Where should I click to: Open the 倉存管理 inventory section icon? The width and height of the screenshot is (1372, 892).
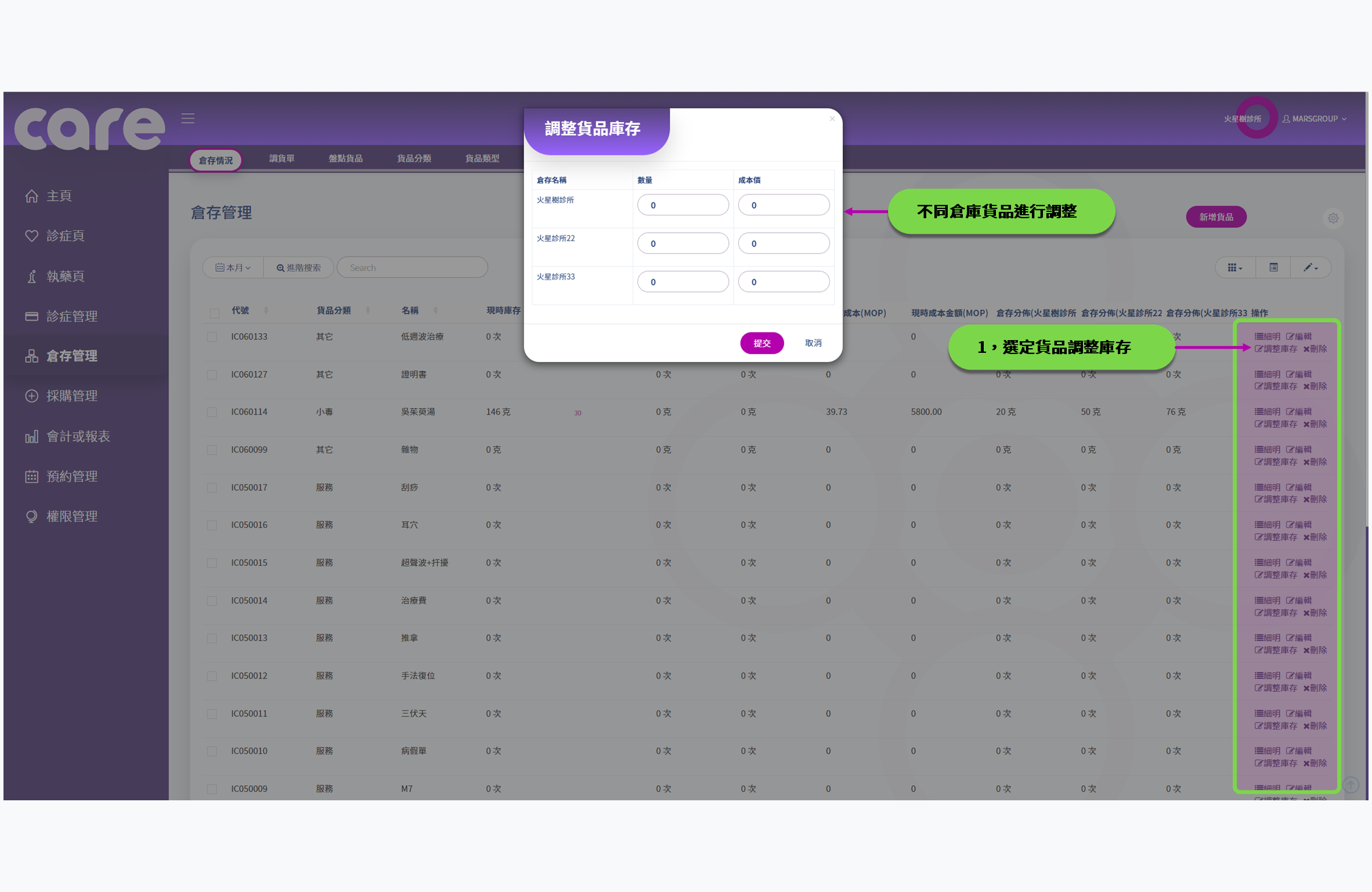point(33,356)
